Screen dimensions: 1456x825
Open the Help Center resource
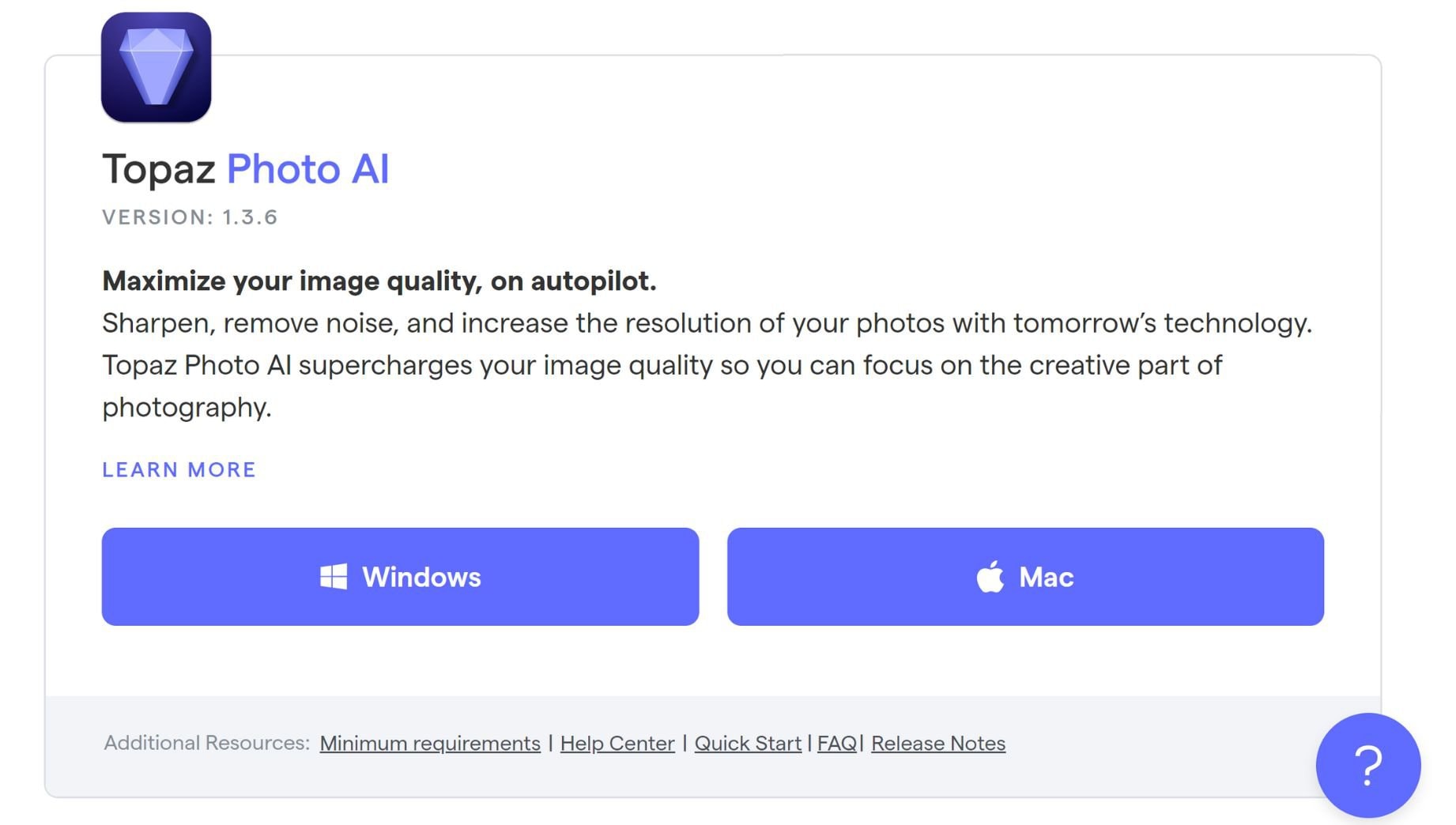click(618, 744)
